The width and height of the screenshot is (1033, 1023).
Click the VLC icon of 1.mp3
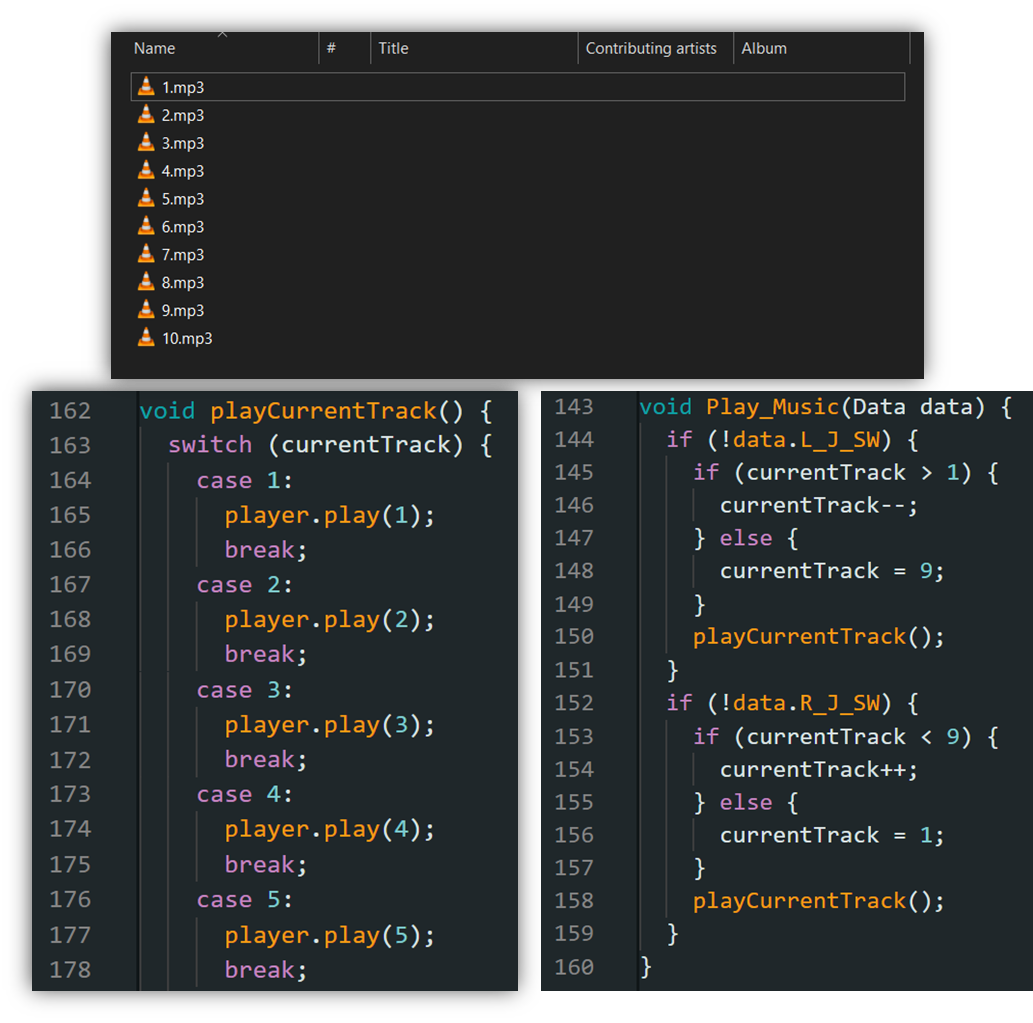146,86
